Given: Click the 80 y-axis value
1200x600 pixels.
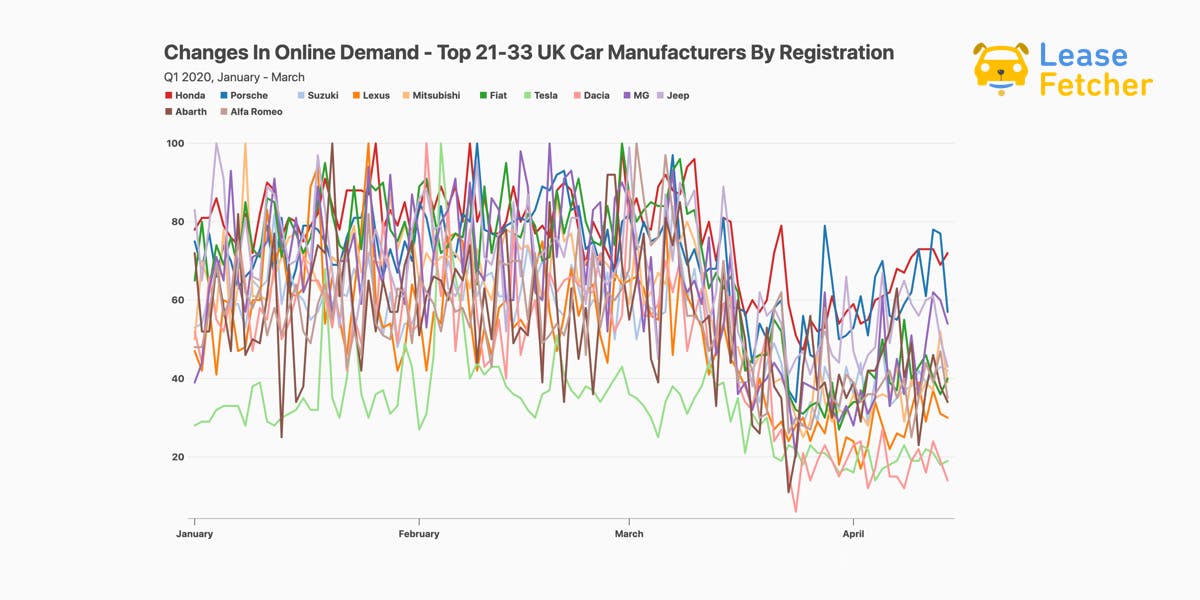Looking at the screenshot, I should tap(179, 222).
